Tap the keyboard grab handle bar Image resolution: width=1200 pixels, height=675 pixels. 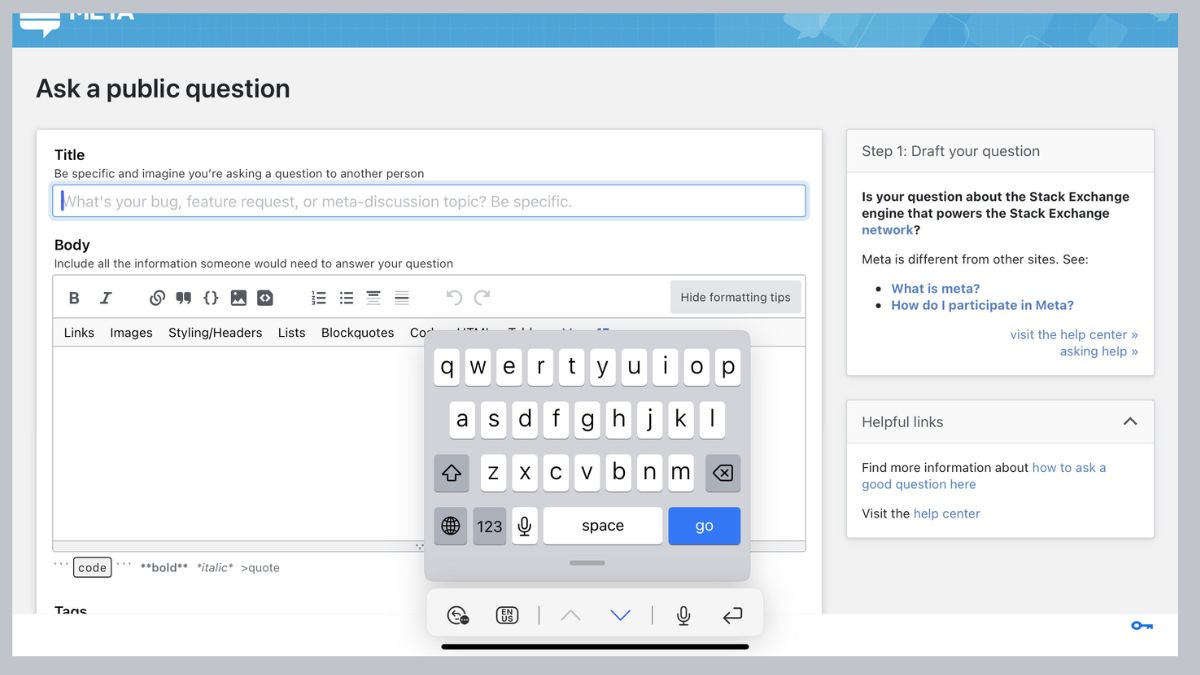587,563
